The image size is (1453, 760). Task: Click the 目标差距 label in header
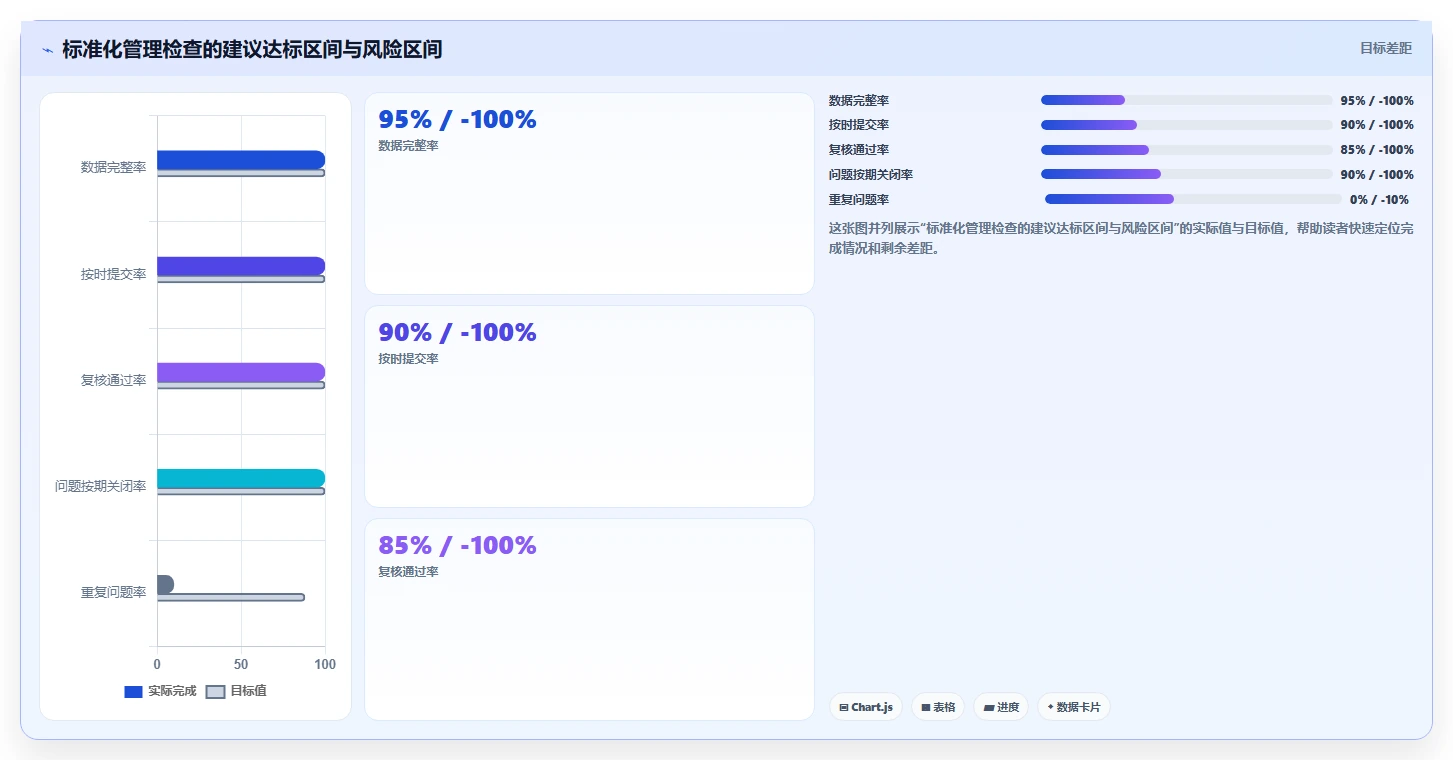tap(1385, 48)
